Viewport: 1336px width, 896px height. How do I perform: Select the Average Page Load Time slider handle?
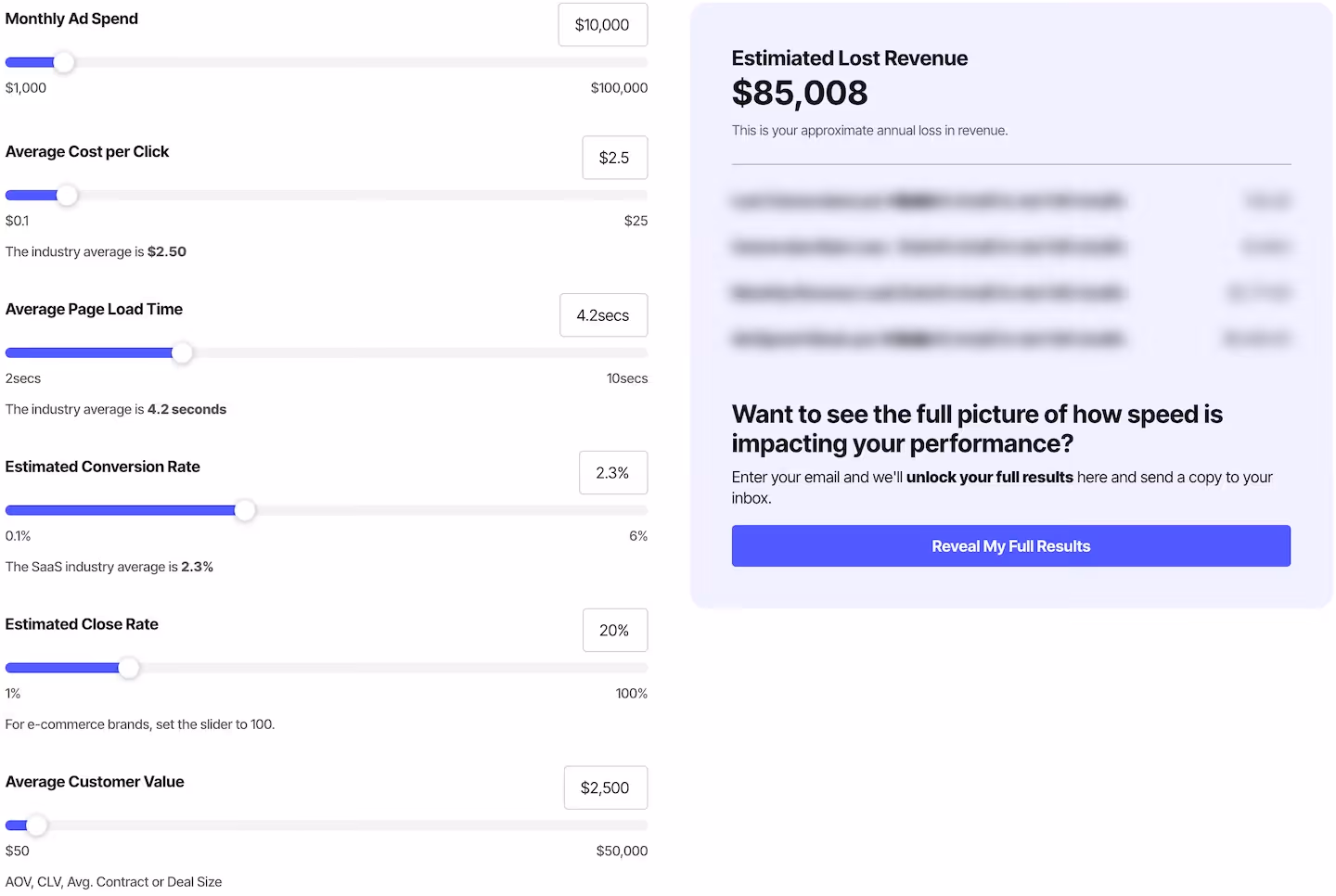(183, 352)
